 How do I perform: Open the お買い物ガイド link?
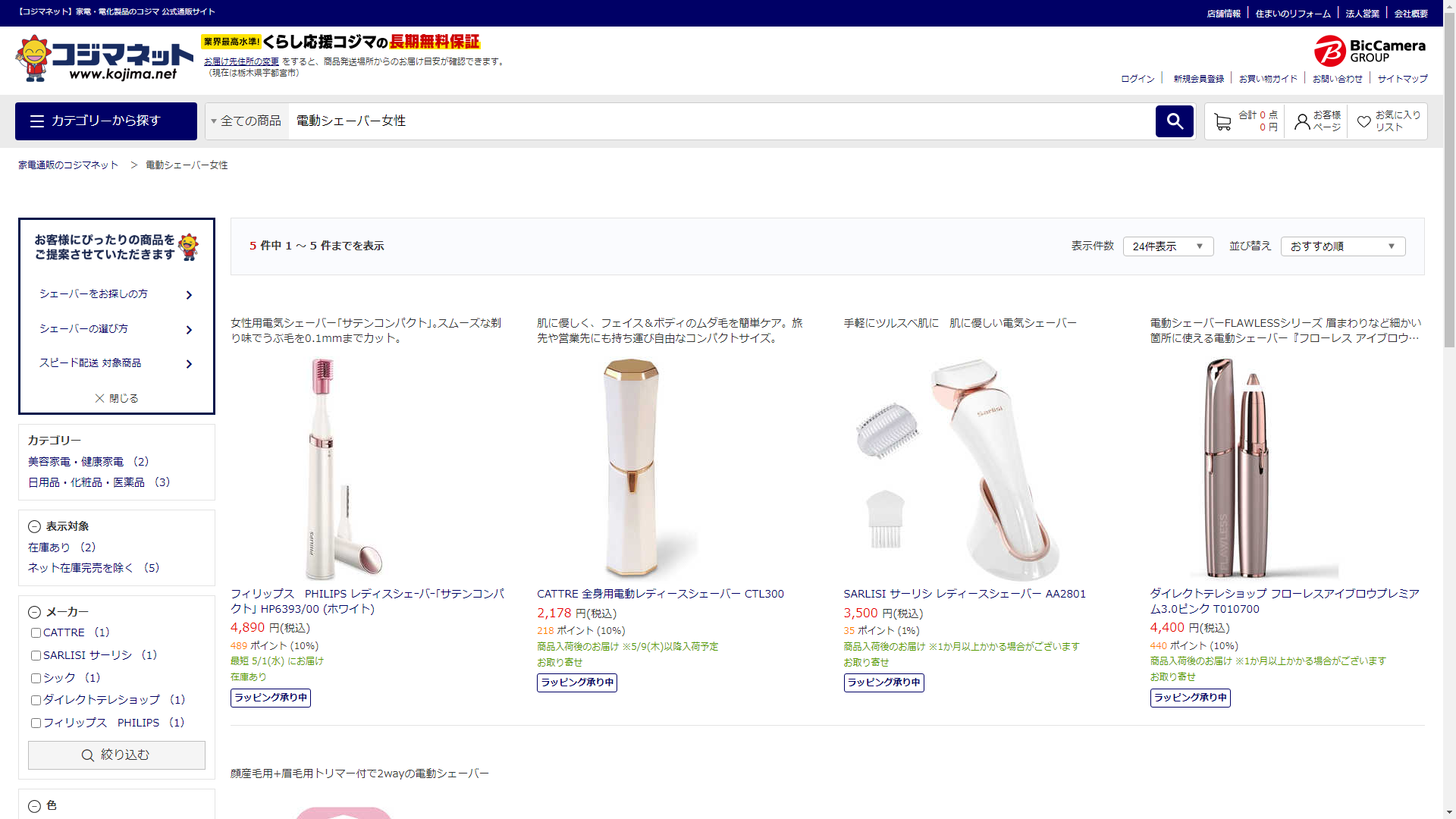pyautogui.click(x=1268, y=79)
